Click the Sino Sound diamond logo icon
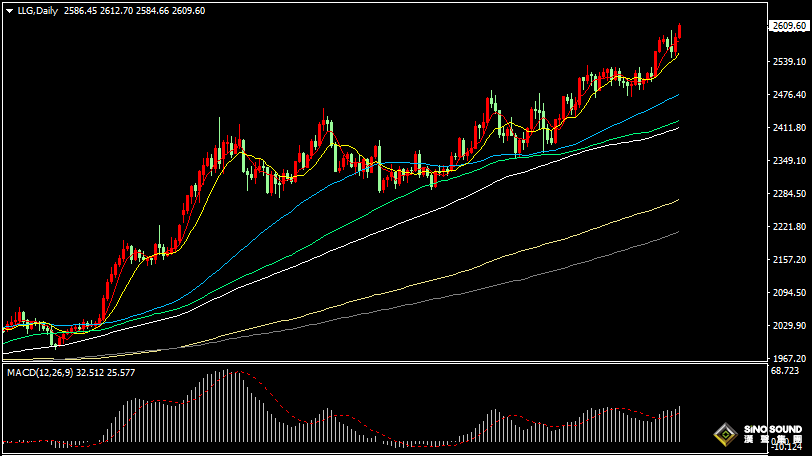The width and height of the screenshot is (812, 456). (726, 434)
